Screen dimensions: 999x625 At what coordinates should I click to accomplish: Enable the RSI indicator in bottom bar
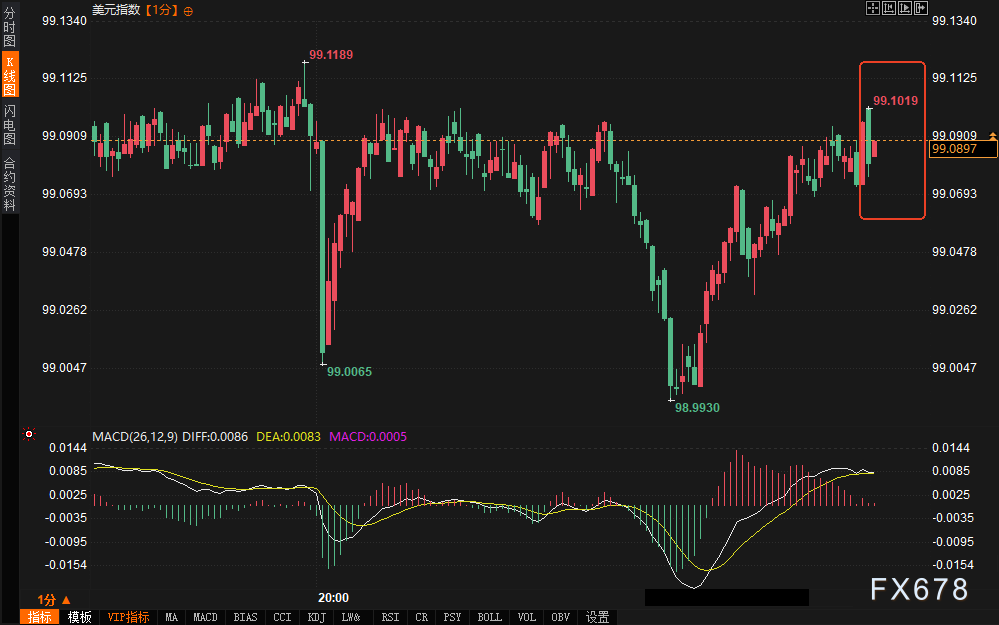[390, 617]
